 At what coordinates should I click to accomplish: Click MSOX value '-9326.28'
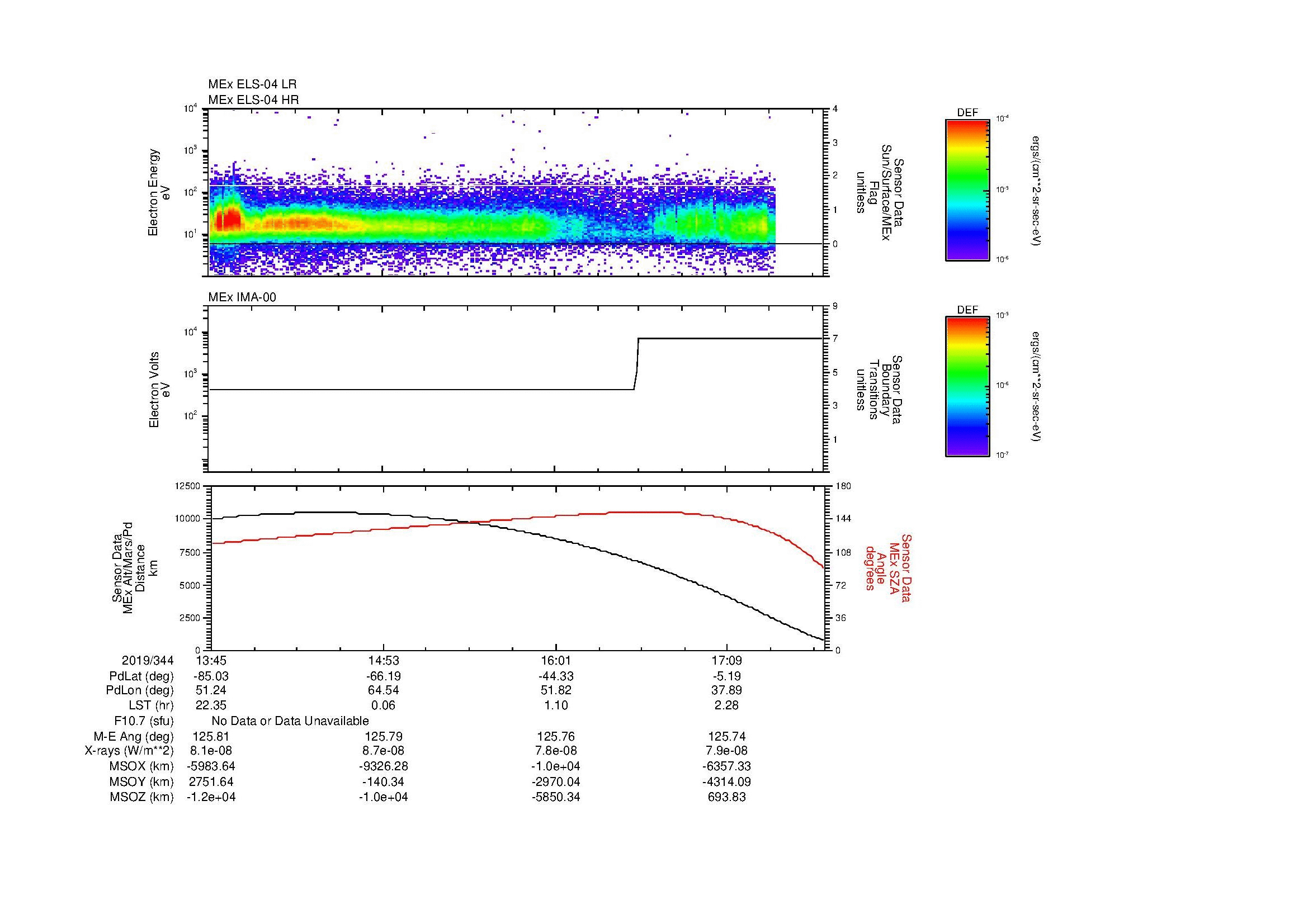[x=384, y=766]
